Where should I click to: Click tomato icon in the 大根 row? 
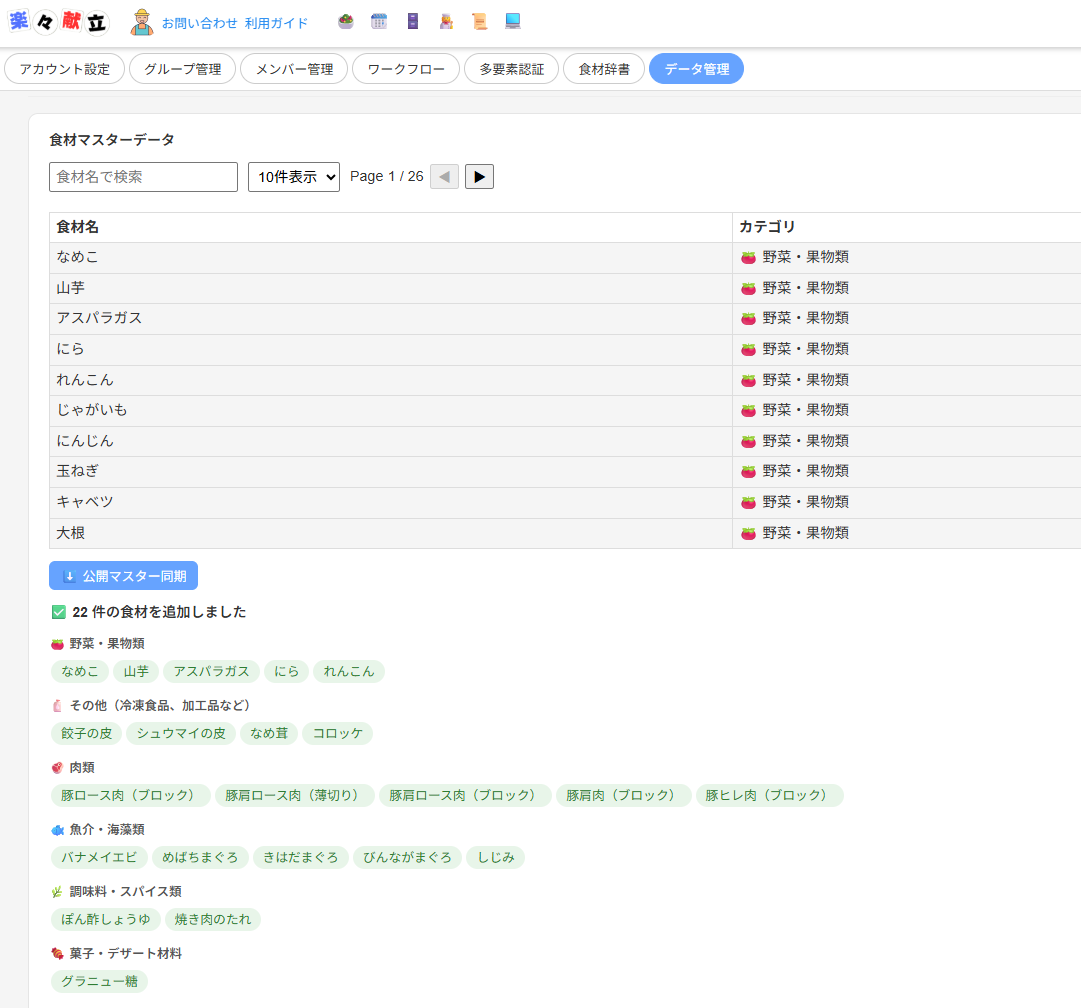click(x=749, y=534)
